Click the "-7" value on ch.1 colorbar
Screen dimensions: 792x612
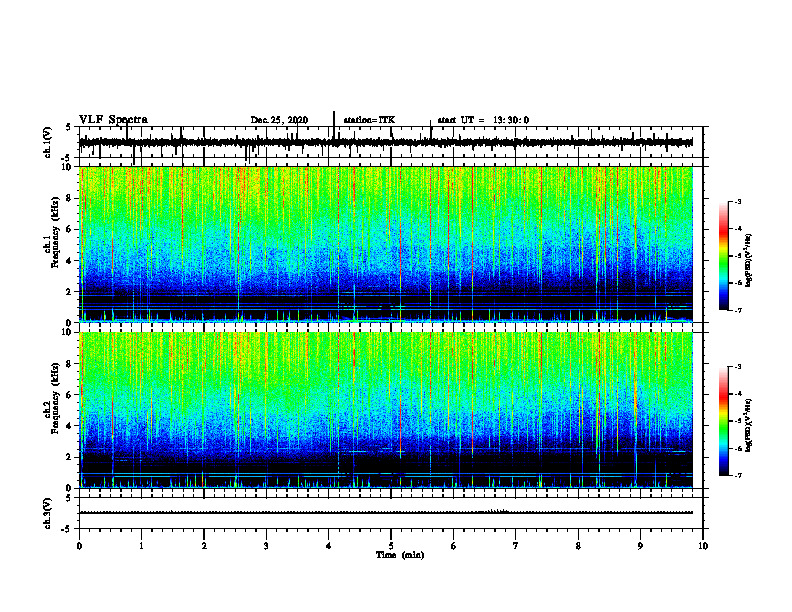point(738,310)
